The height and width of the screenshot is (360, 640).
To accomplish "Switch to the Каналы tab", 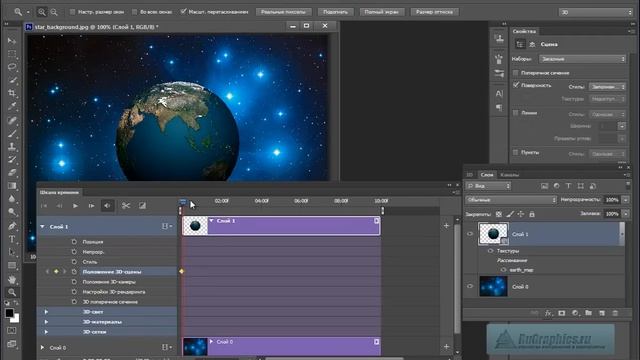I will click(509, 175).
